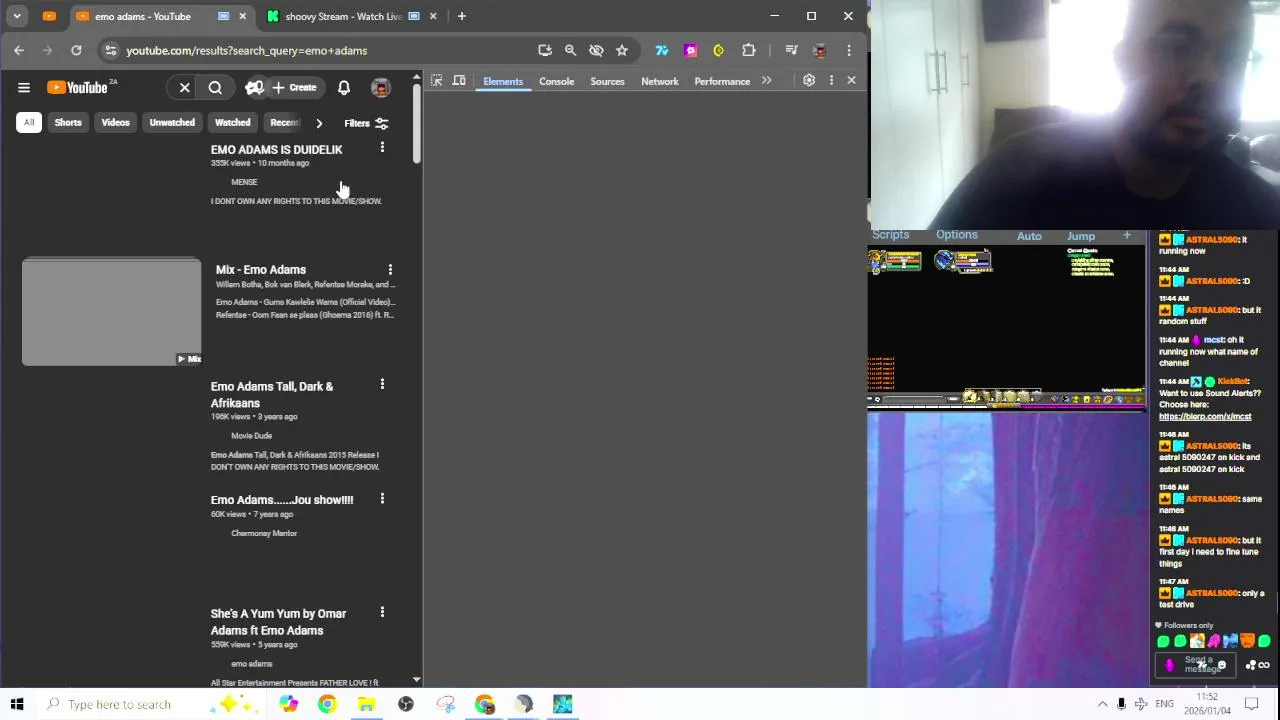1280x720 pixels.
Task: Open Chrome media control icon
Action: click(x=791, y=50)
